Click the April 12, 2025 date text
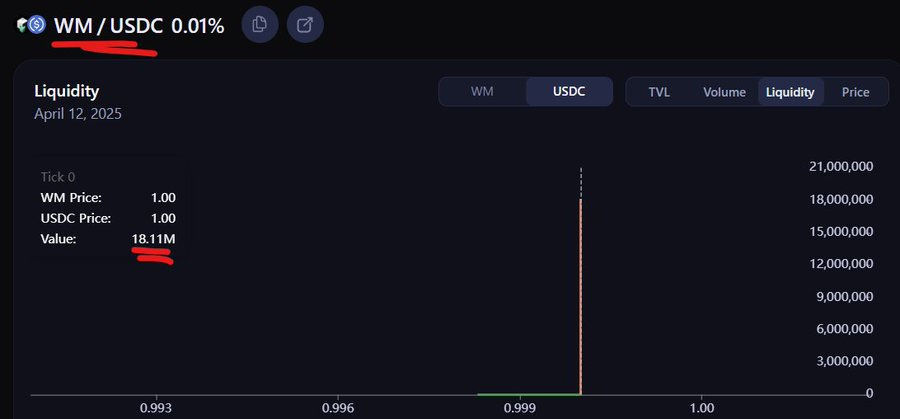900x419 pixels. click(78, 114)
